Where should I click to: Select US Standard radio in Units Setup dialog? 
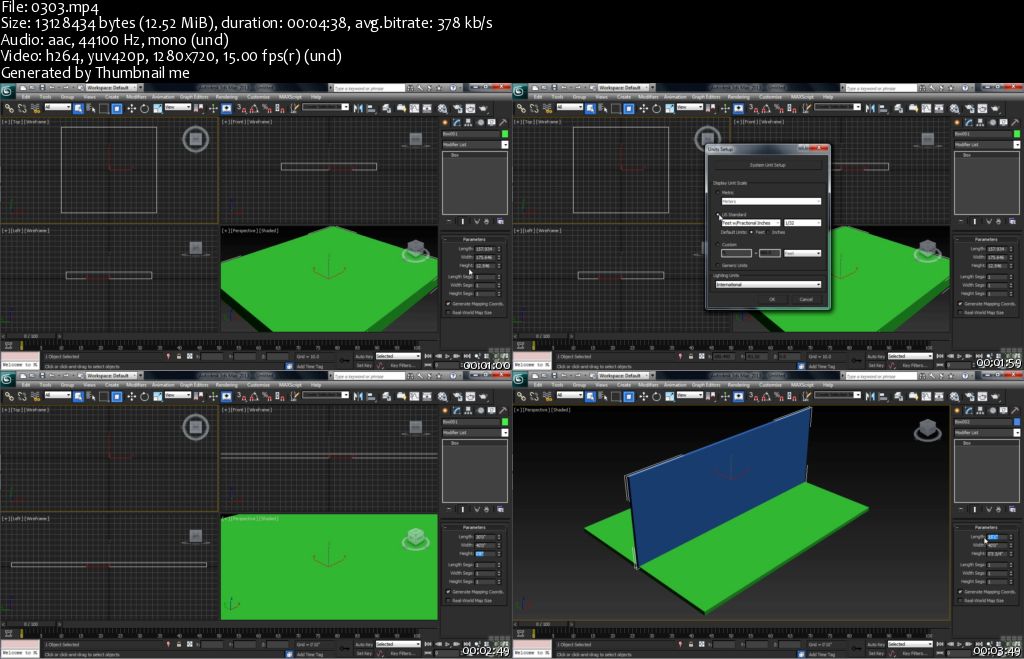[718, 214]
